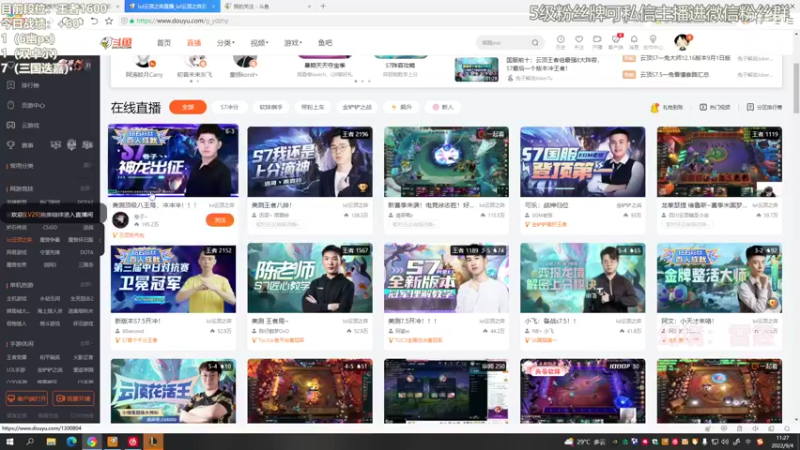Open the 分区排行榜 link

point(764,107)
